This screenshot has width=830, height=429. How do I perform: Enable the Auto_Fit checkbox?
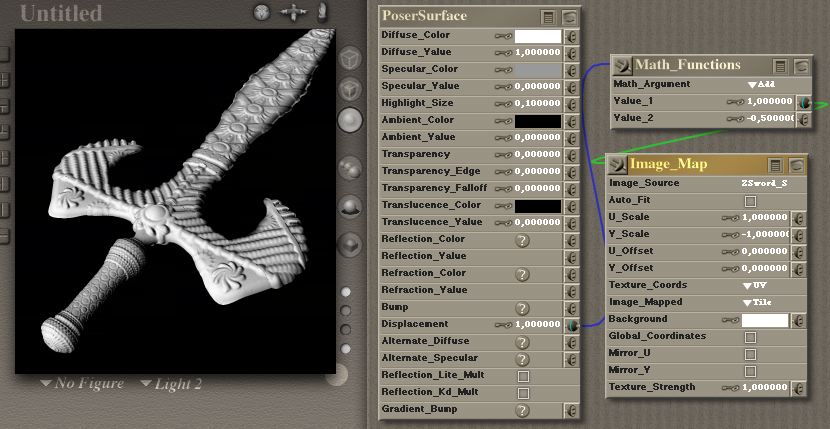750,201
